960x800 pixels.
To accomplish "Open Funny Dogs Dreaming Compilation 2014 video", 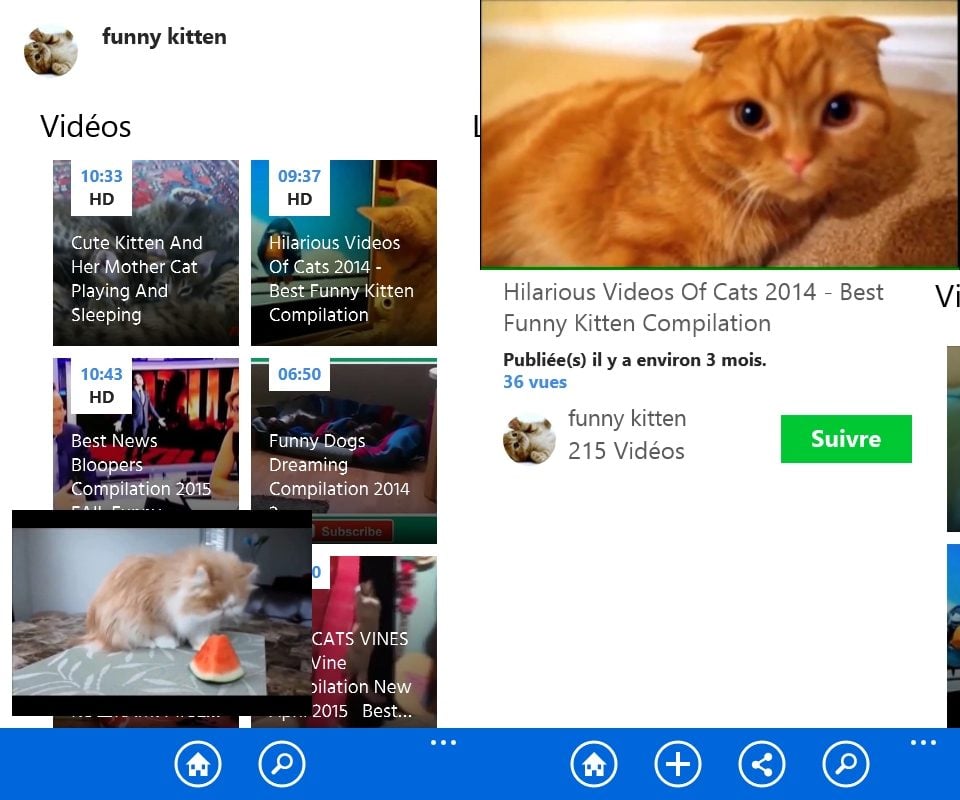I will (x=344, y=450).
